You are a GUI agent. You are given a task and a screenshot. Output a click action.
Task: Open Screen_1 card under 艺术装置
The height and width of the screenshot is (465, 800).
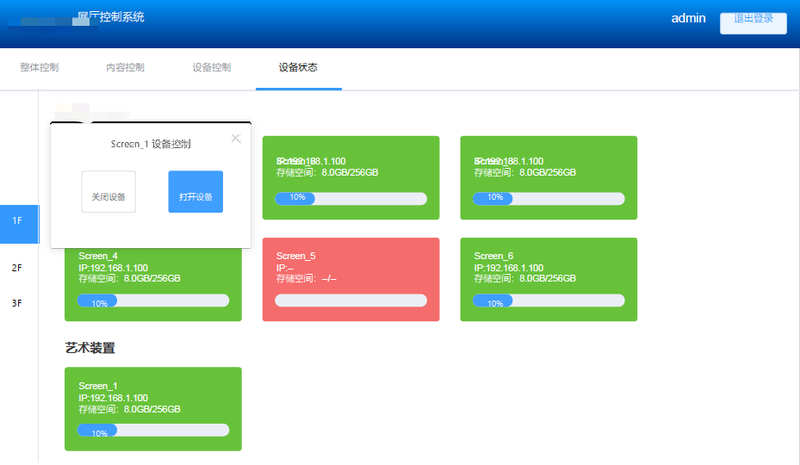pyautogui.click(x=153, y=409)
